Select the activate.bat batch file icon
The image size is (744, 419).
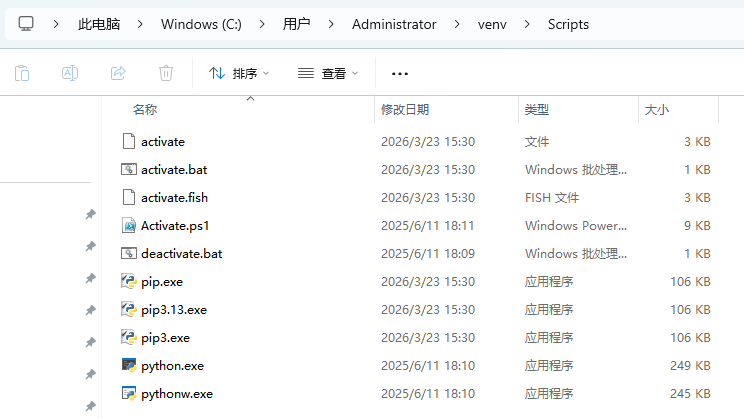[x=128, y=170]
